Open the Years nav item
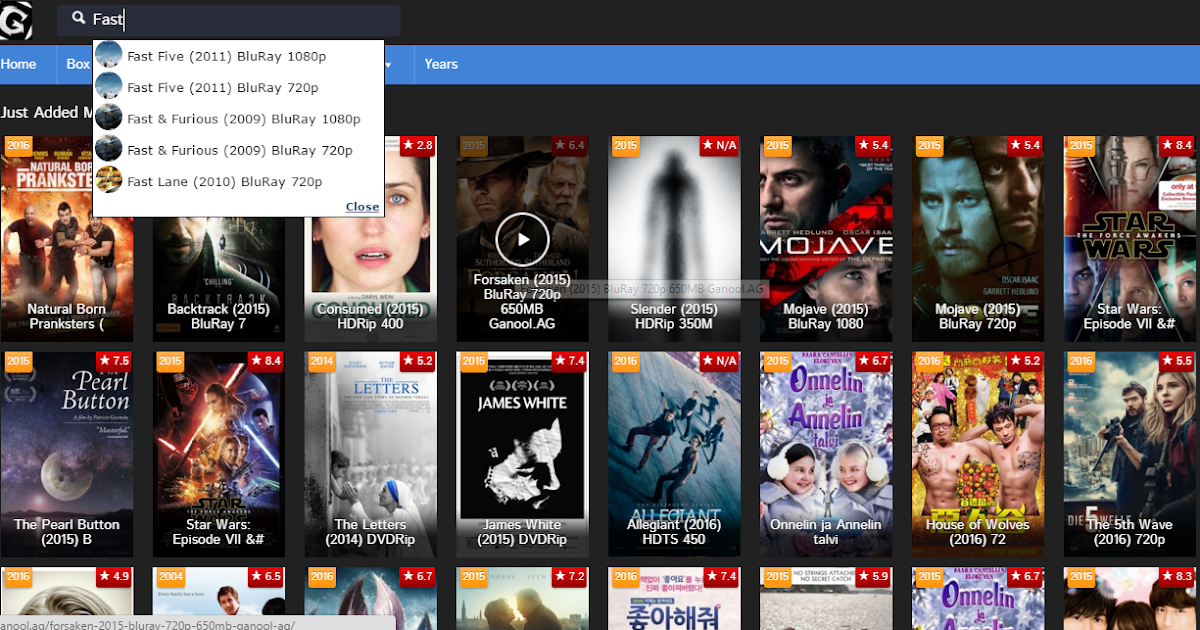Image resolution: width=1200 pixels, height=630 pixels. [441, 64]
